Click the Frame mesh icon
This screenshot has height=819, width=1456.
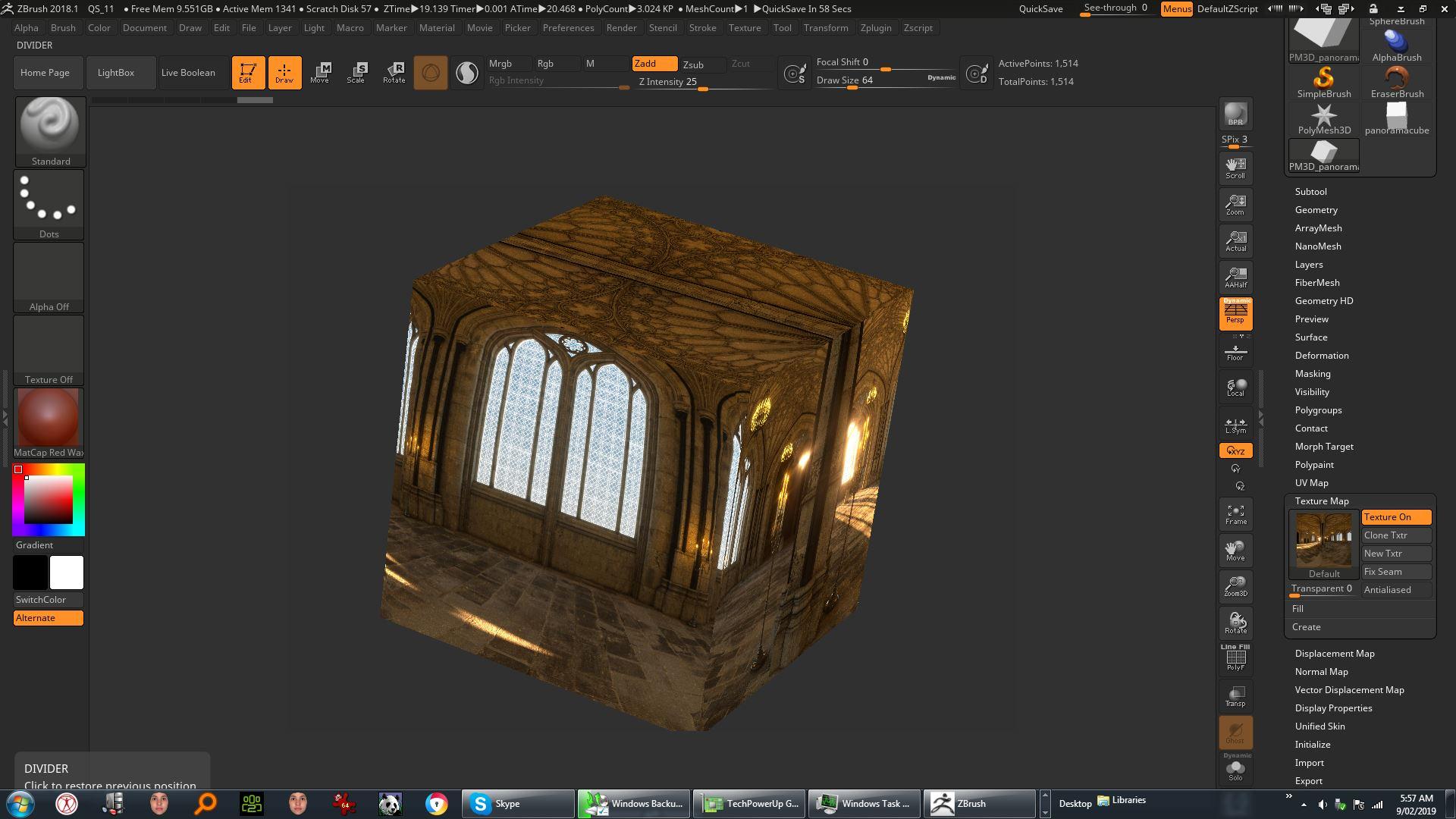tap(1235, 514)
